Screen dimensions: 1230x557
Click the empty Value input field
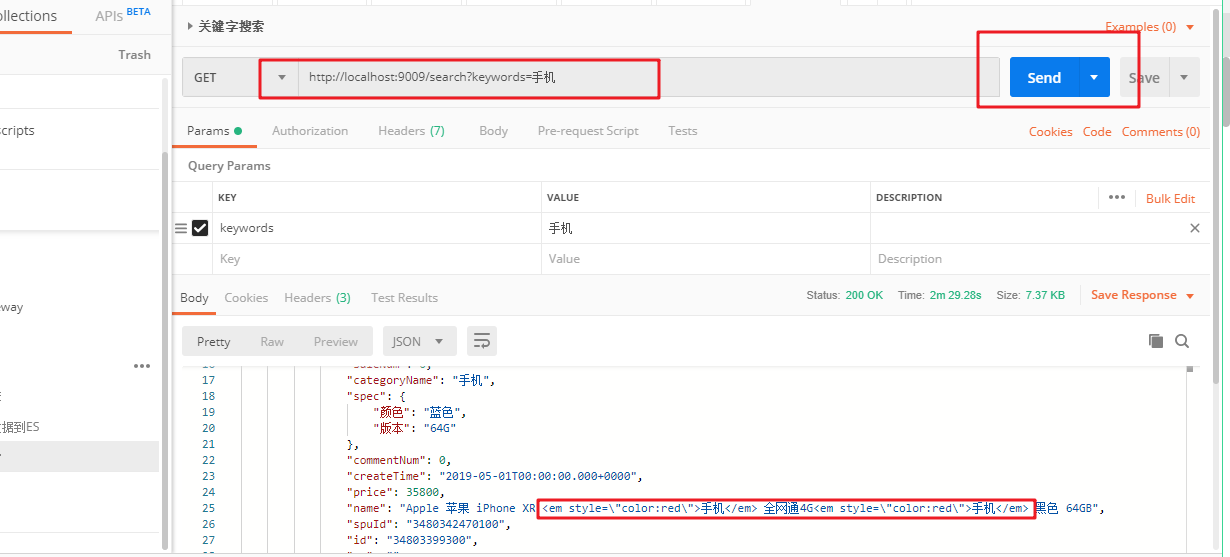706,259
